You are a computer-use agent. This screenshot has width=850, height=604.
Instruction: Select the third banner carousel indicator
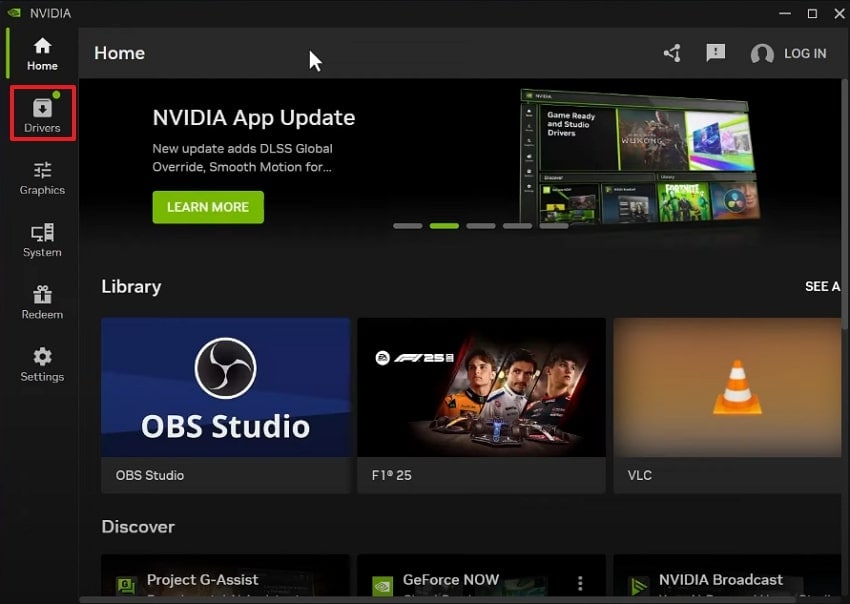click(481, 226)
